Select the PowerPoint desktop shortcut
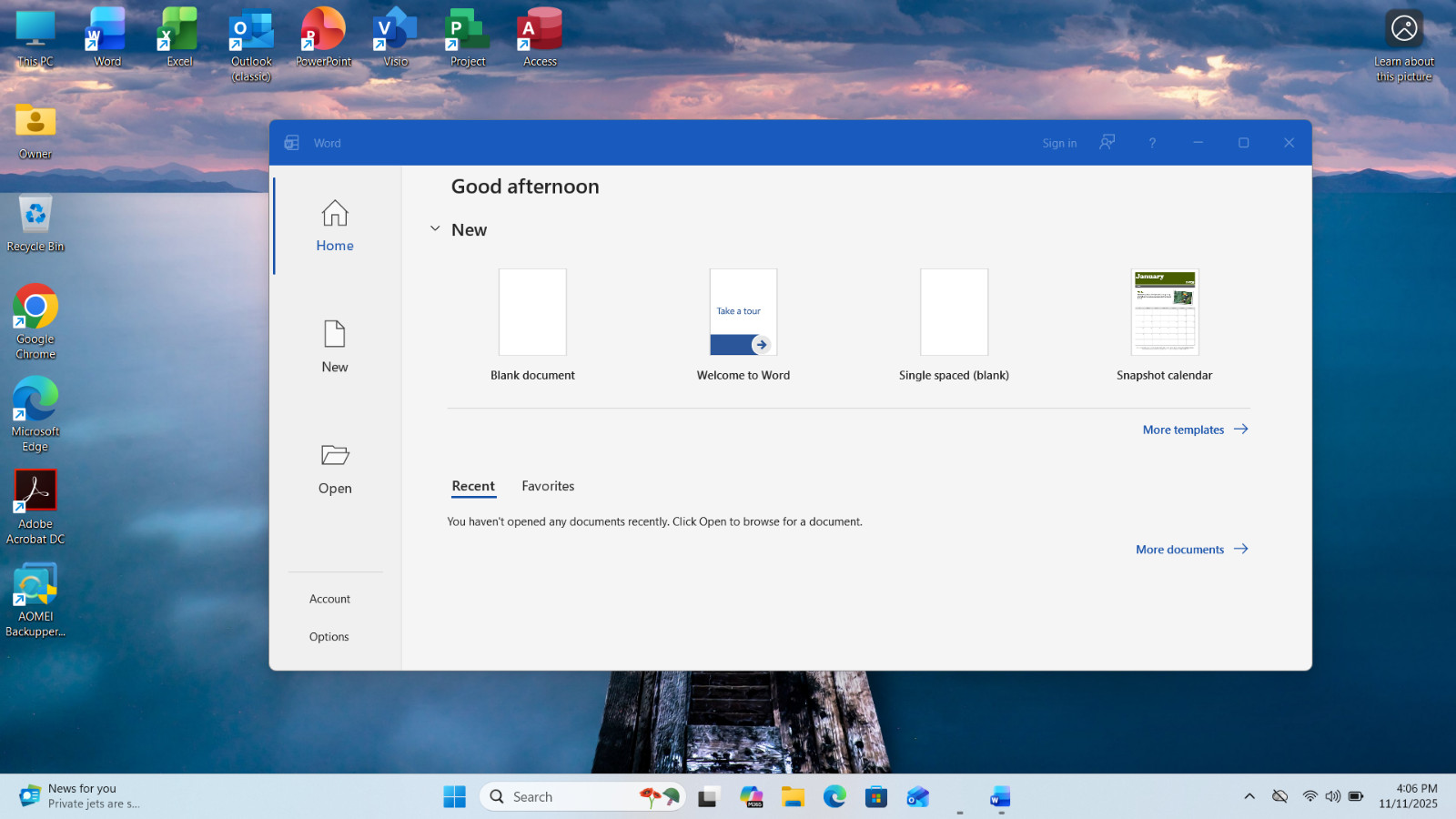This screenshot has width=1456, height=819. click(323, 38)
